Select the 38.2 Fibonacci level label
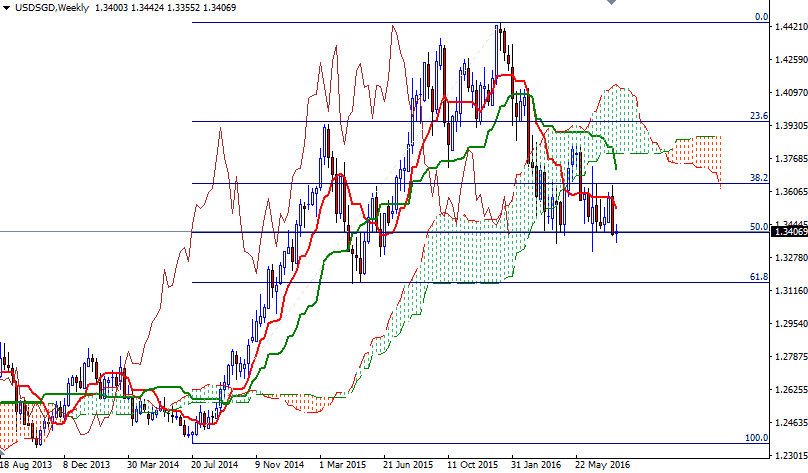This screenshot has width=808, height=473. coord(758,177)
